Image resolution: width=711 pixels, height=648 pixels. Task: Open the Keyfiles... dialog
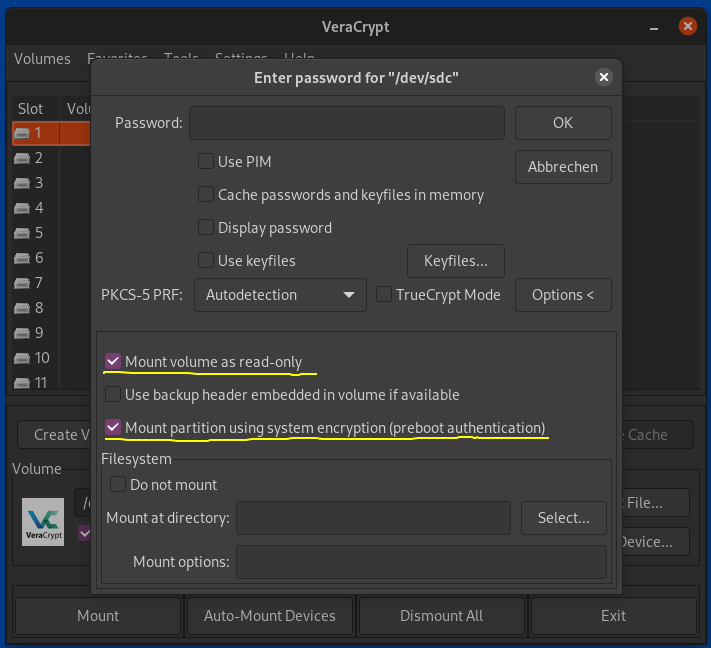pos(456,261)
